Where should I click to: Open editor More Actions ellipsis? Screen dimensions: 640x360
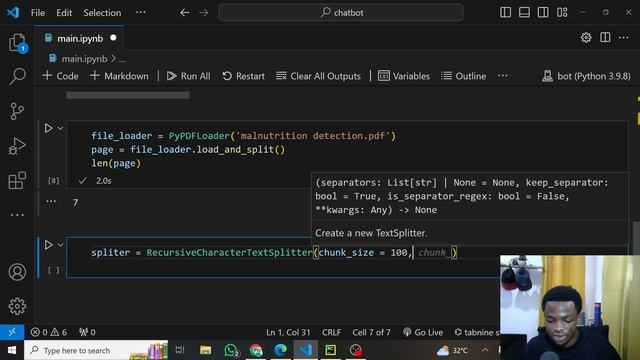[x=624, y=38]
